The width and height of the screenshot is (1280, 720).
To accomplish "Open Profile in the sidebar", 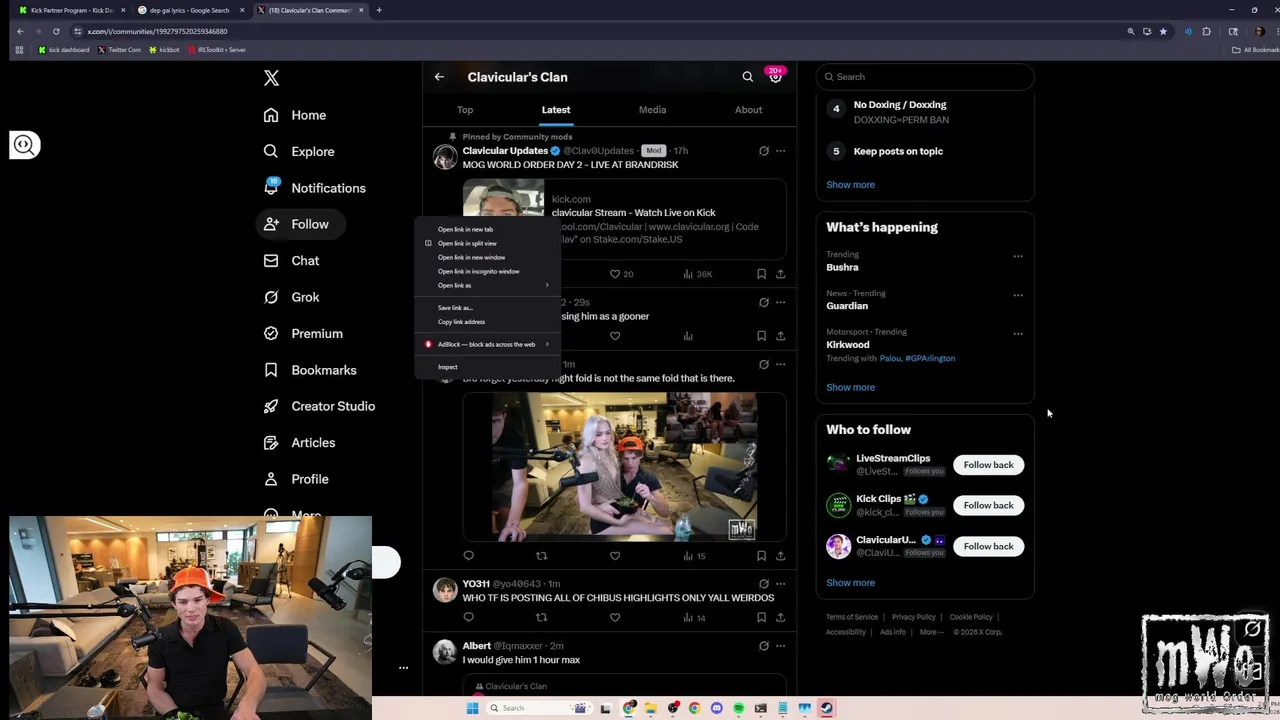I will click(296, 479).
